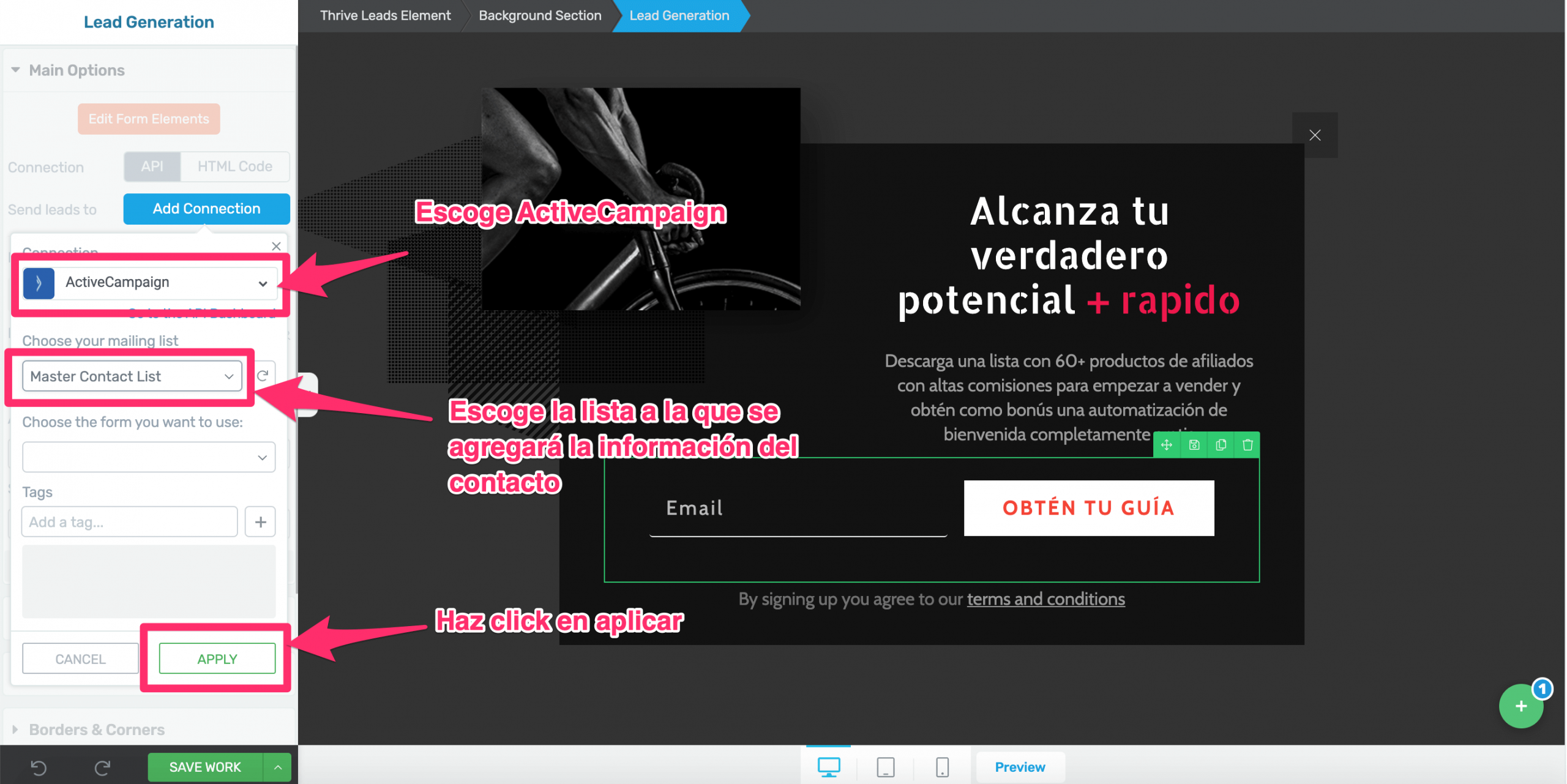Click the 'Tags' label
1567x784 pixels.
click(37, 493)
